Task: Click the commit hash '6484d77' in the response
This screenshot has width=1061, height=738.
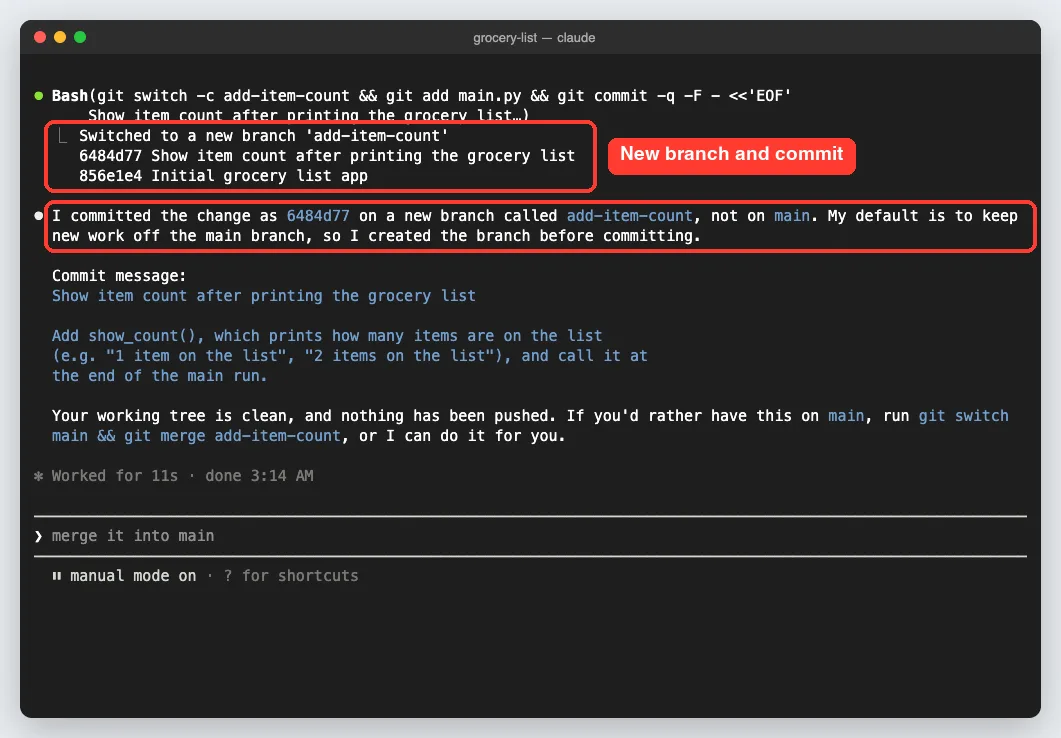Action: coord(318,216)
